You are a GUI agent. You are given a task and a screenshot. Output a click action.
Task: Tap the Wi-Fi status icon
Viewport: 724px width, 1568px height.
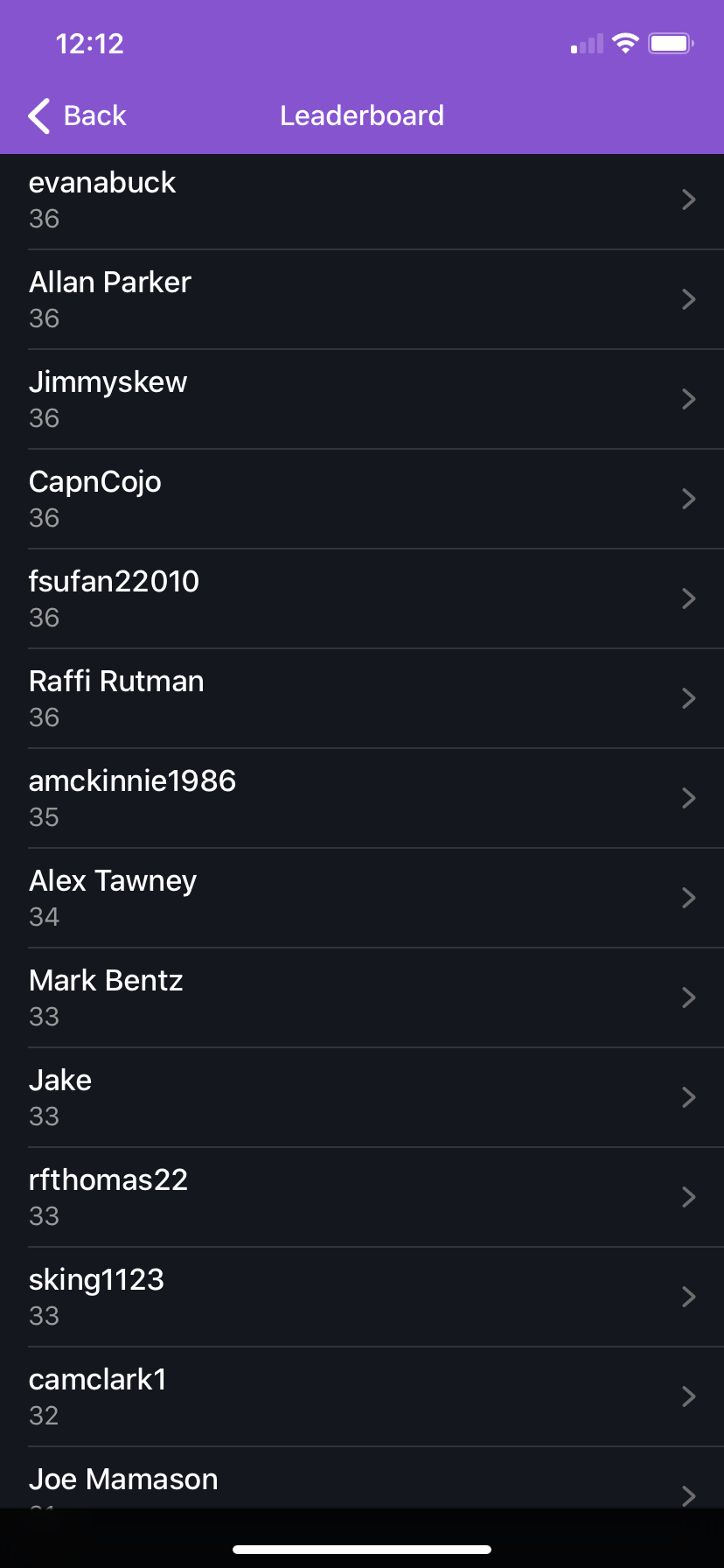(x=625, y=43)
